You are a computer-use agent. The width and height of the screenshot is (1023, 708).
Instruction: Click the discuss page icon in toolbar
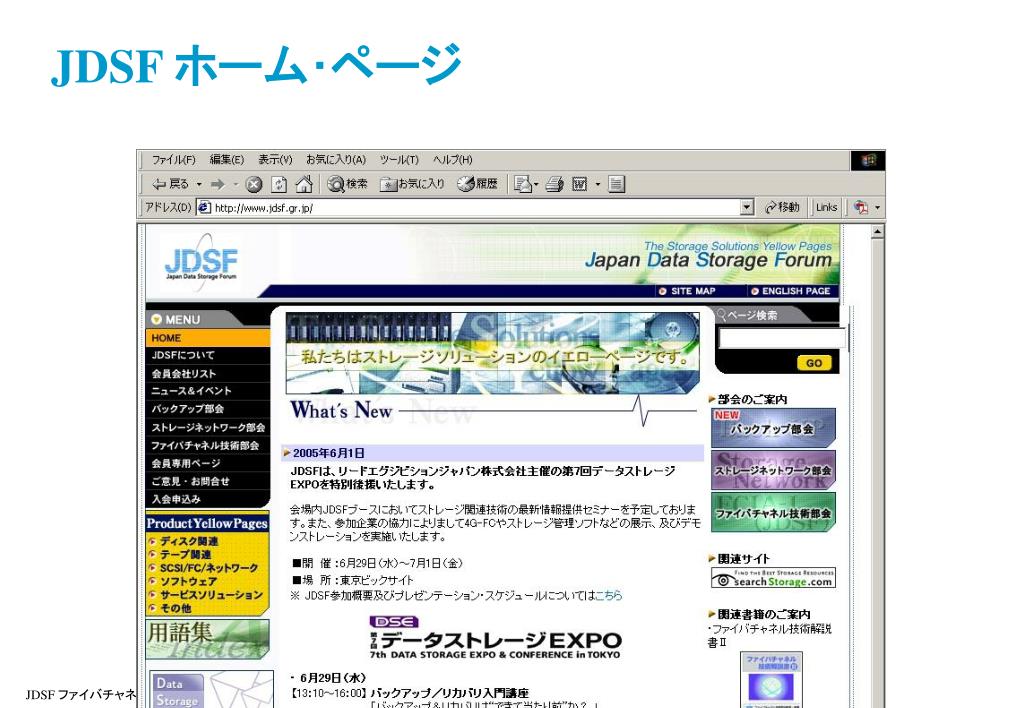tap(617, 185)
